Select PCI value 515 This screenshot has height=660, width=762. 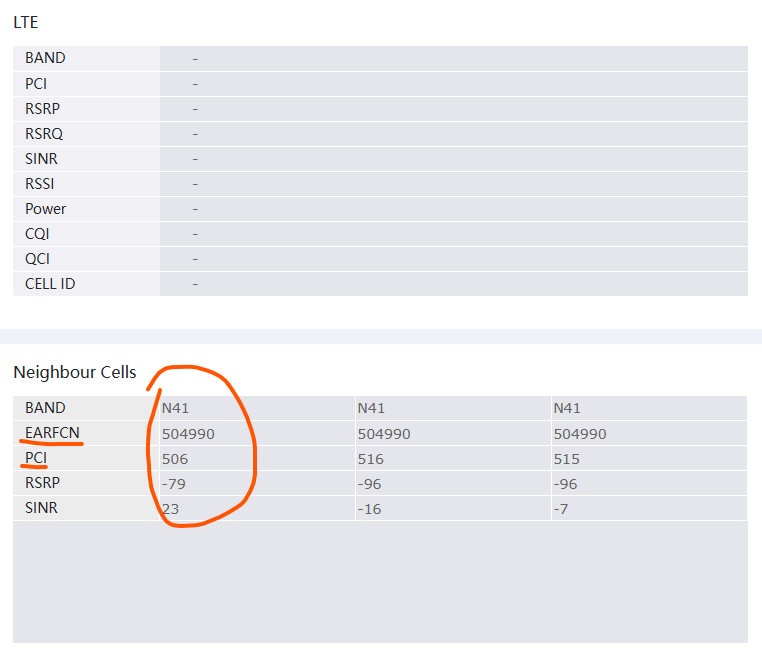566,459
